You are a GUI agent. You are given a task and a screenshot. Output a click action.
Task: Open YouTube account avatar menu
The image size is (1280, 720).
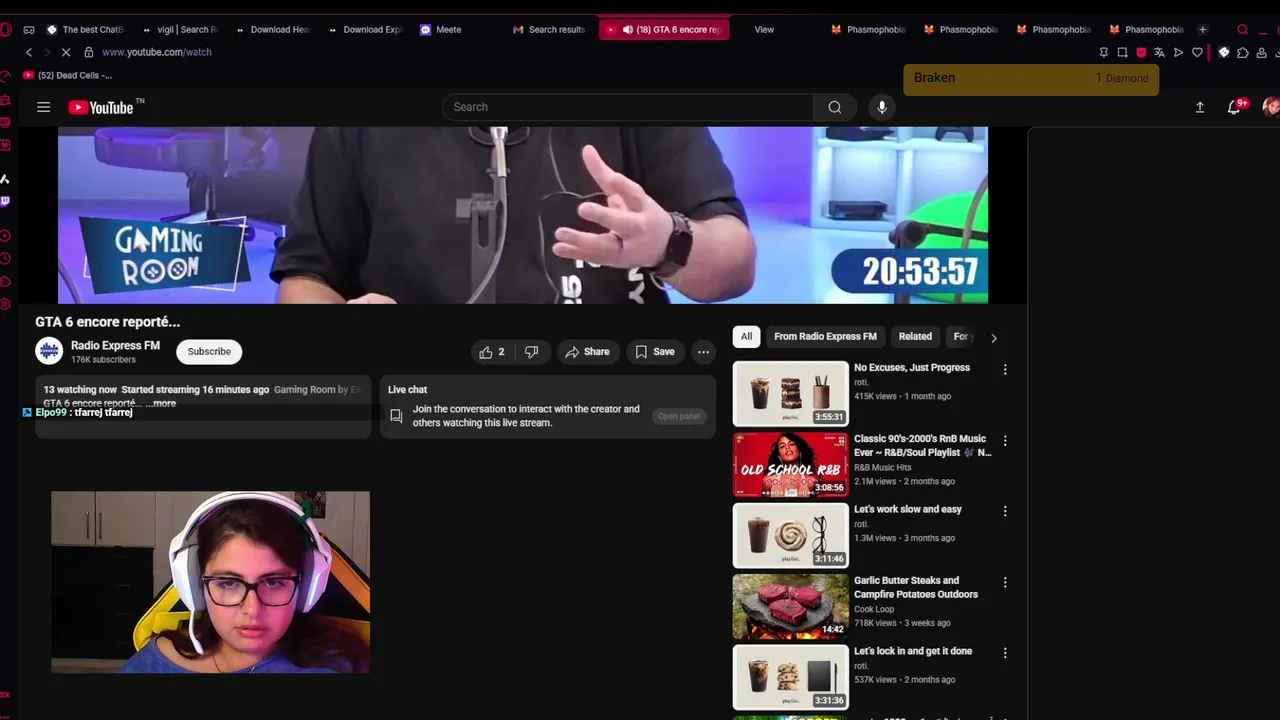pyautogui.click(x=1271, y=107)
